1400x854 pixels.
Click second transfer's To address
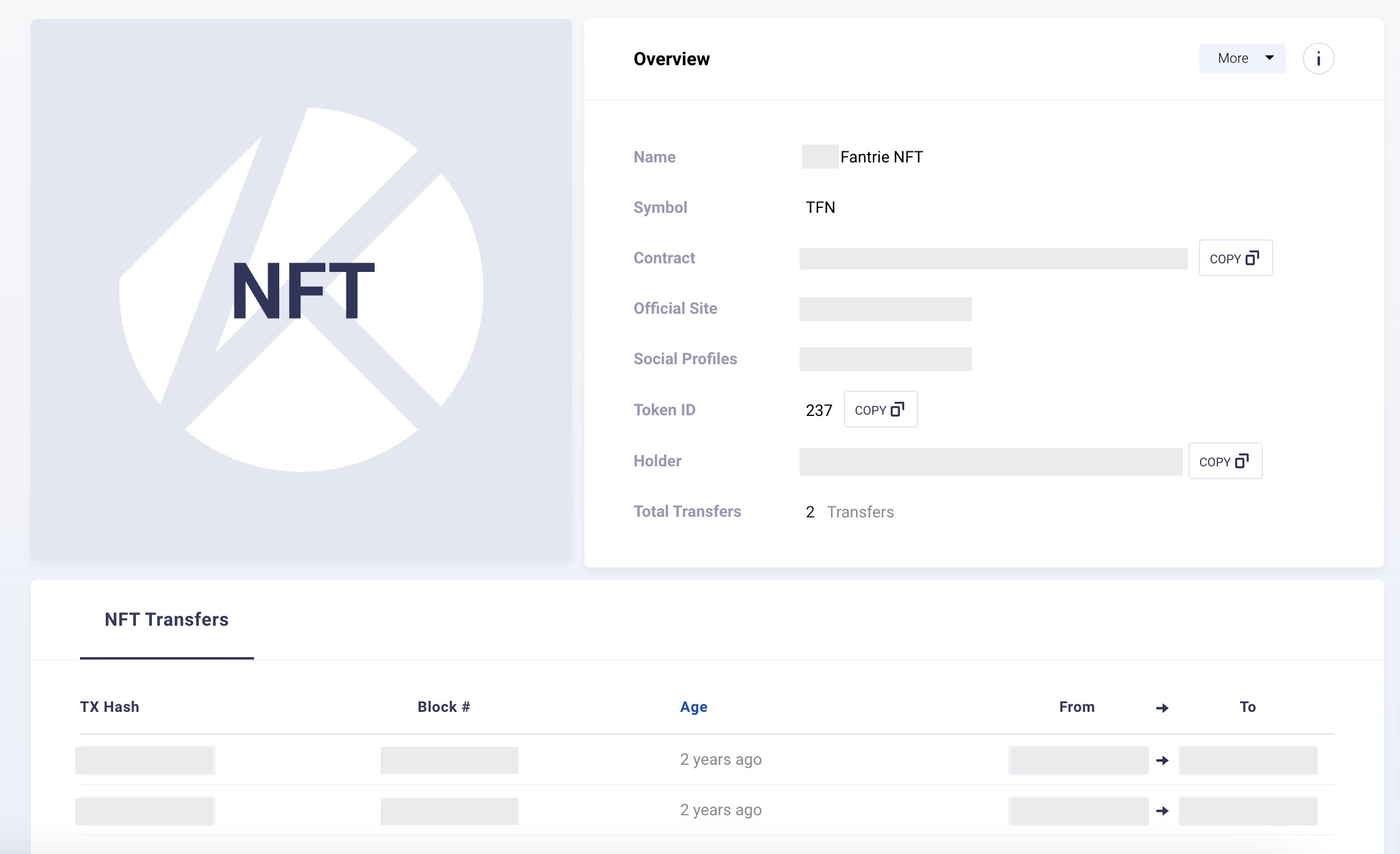(x=1247, y=811)
